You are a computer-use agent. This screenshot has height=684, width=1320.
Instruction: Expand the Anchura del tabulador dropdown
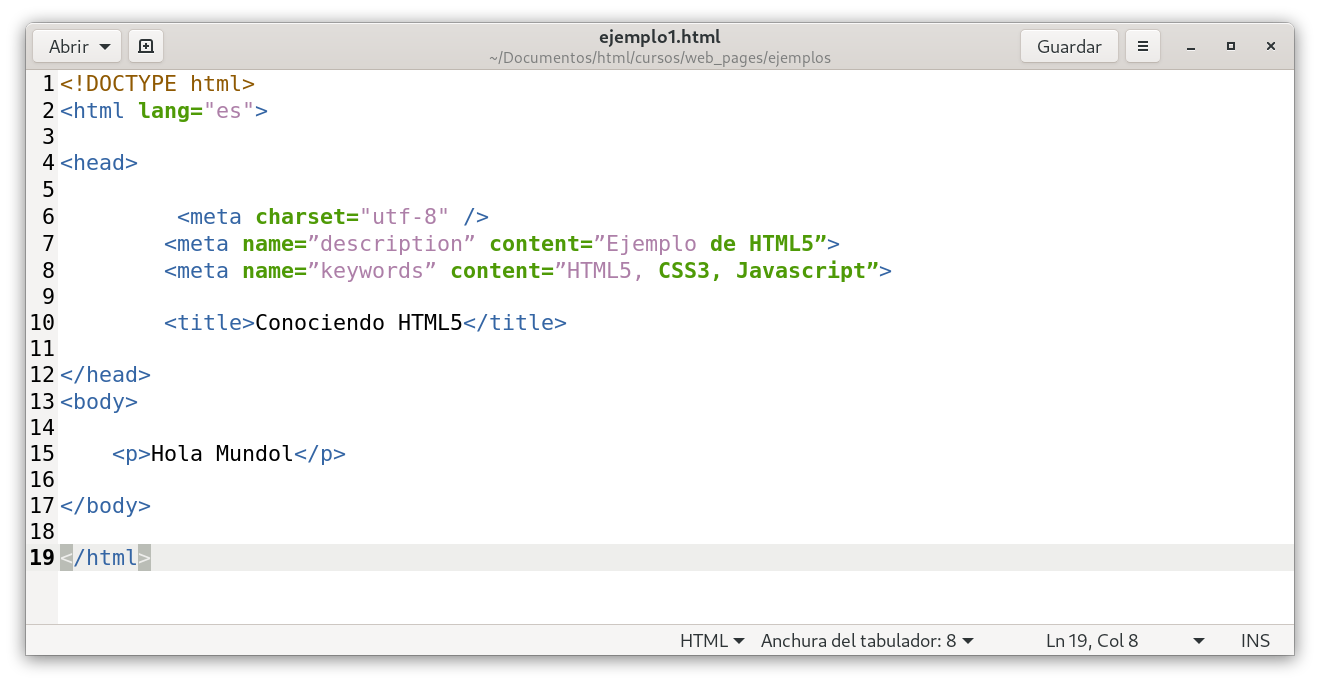click(x=866, y=641)
